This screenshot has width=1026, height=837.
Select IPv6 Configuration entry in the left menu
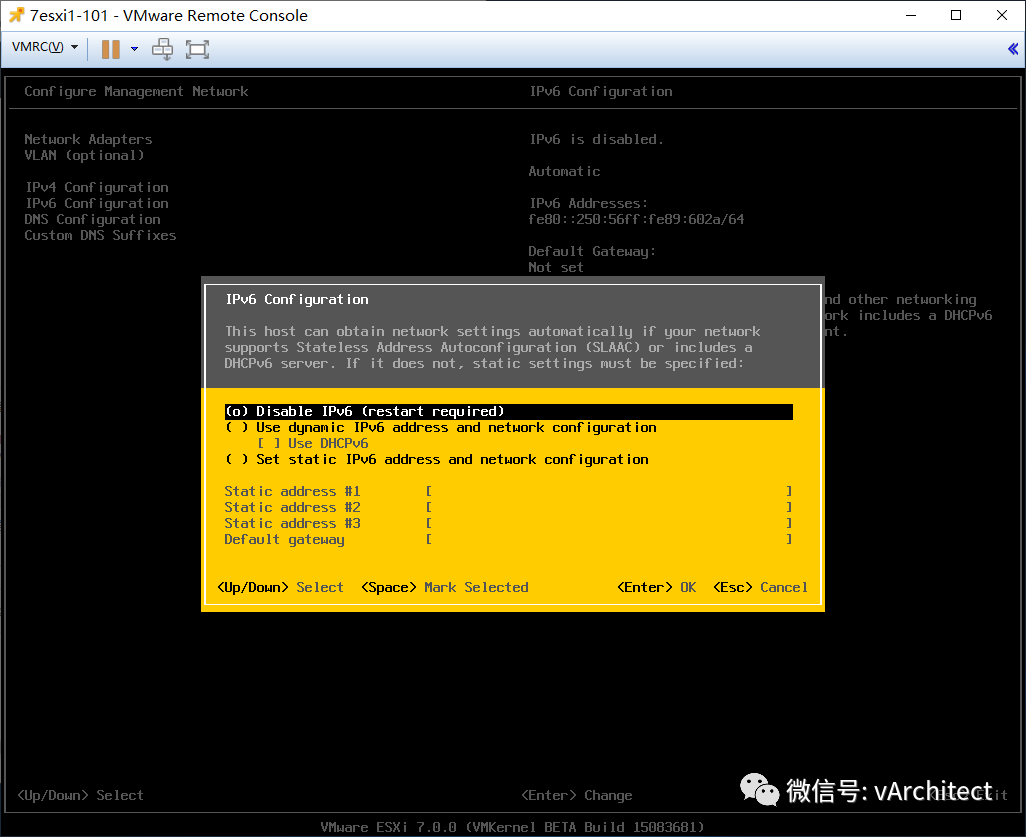(x=97, y=204)
